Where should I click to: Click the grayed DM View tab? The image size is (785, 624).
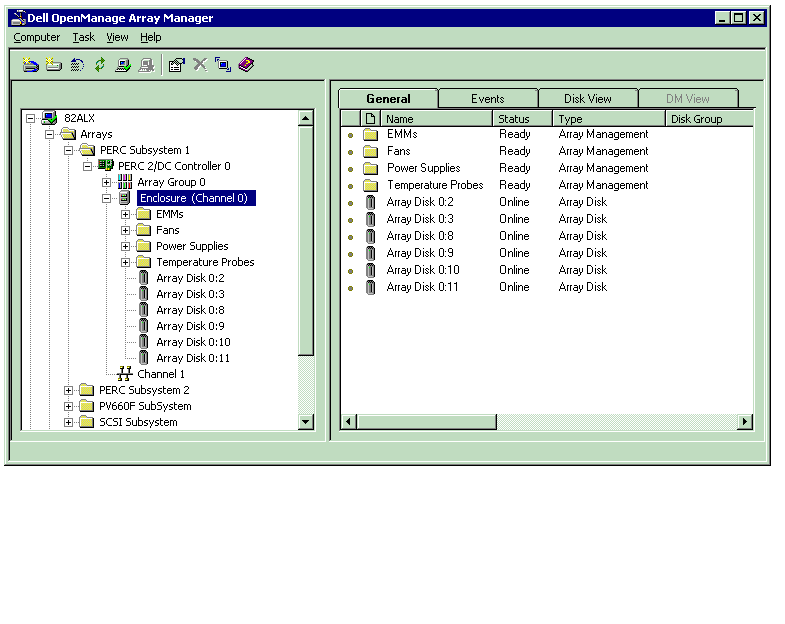688,99
